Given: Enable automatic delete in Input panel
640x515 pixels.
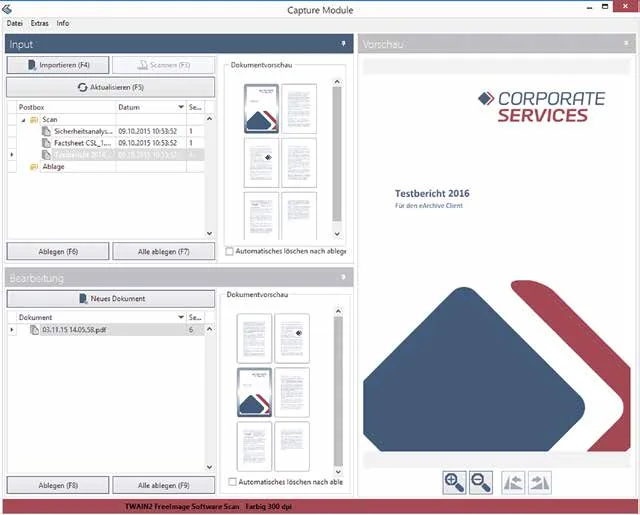Looking at the screenshot, I should (x=229, y=251).
